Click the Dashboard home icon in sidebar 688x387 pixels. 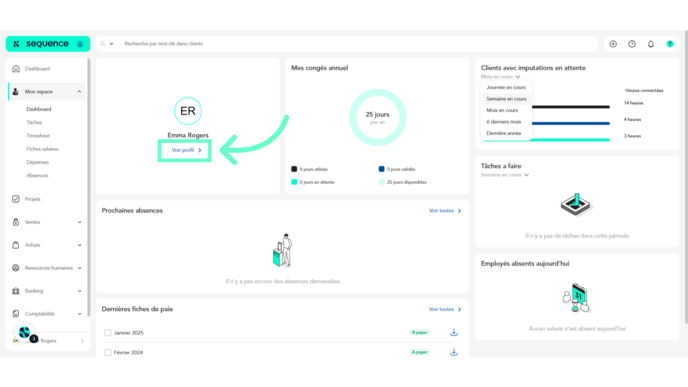(16, 69)
